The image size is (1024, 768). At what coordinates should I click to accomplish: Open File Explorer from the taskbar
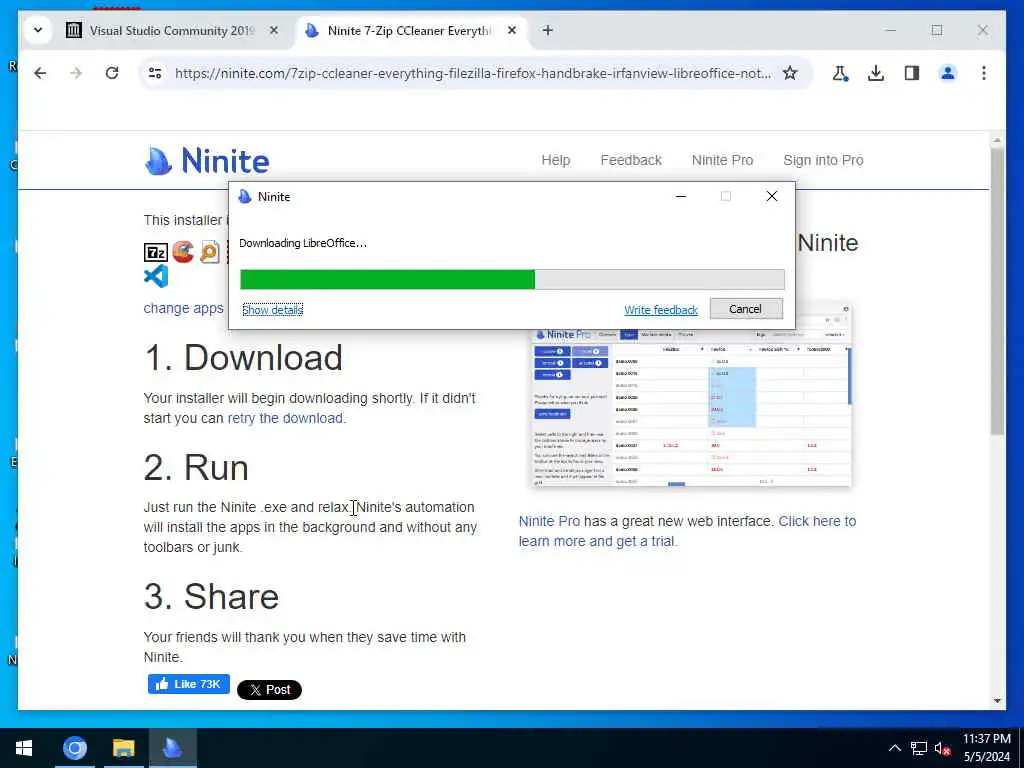(123, 748)
